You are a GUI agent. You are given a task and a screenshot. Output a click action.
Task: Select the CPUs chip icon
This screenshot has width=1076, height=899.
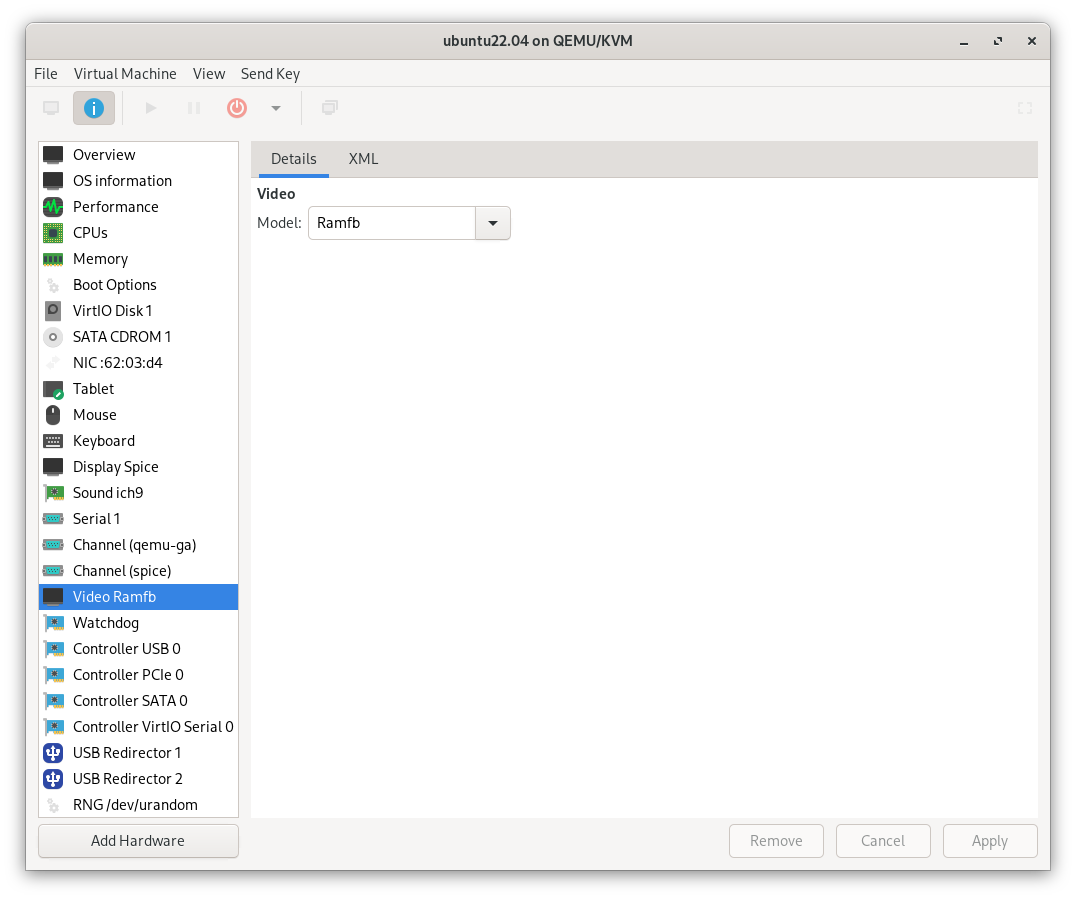(x=53, y=233)
